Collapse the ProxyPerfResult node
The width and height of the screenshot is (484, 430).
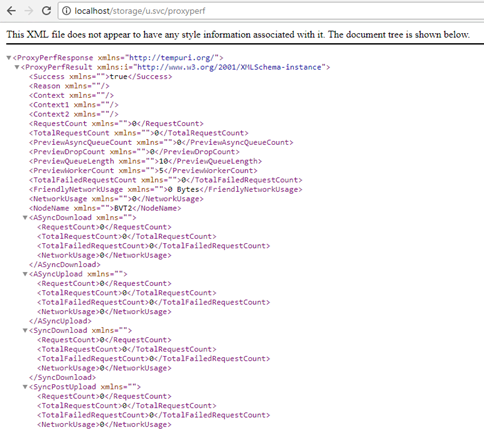(17, 67)
